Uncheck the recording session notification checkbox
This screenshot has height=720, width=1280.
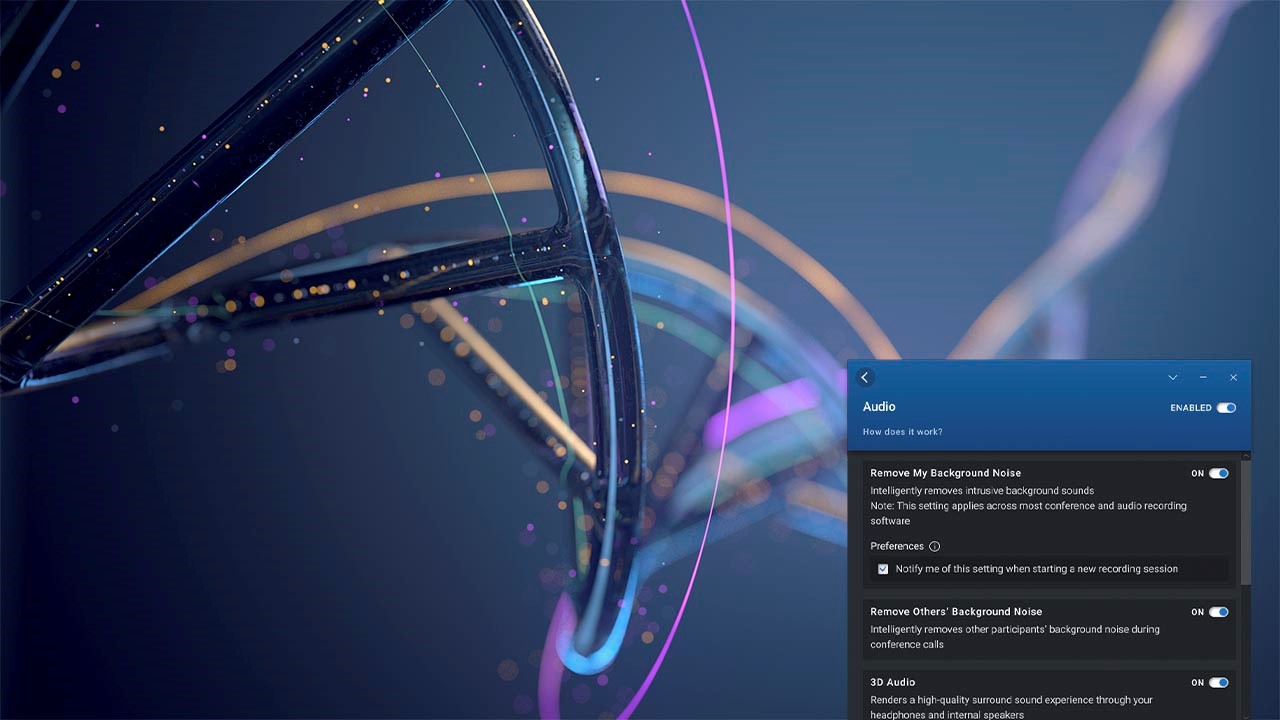tap(883, 569)
